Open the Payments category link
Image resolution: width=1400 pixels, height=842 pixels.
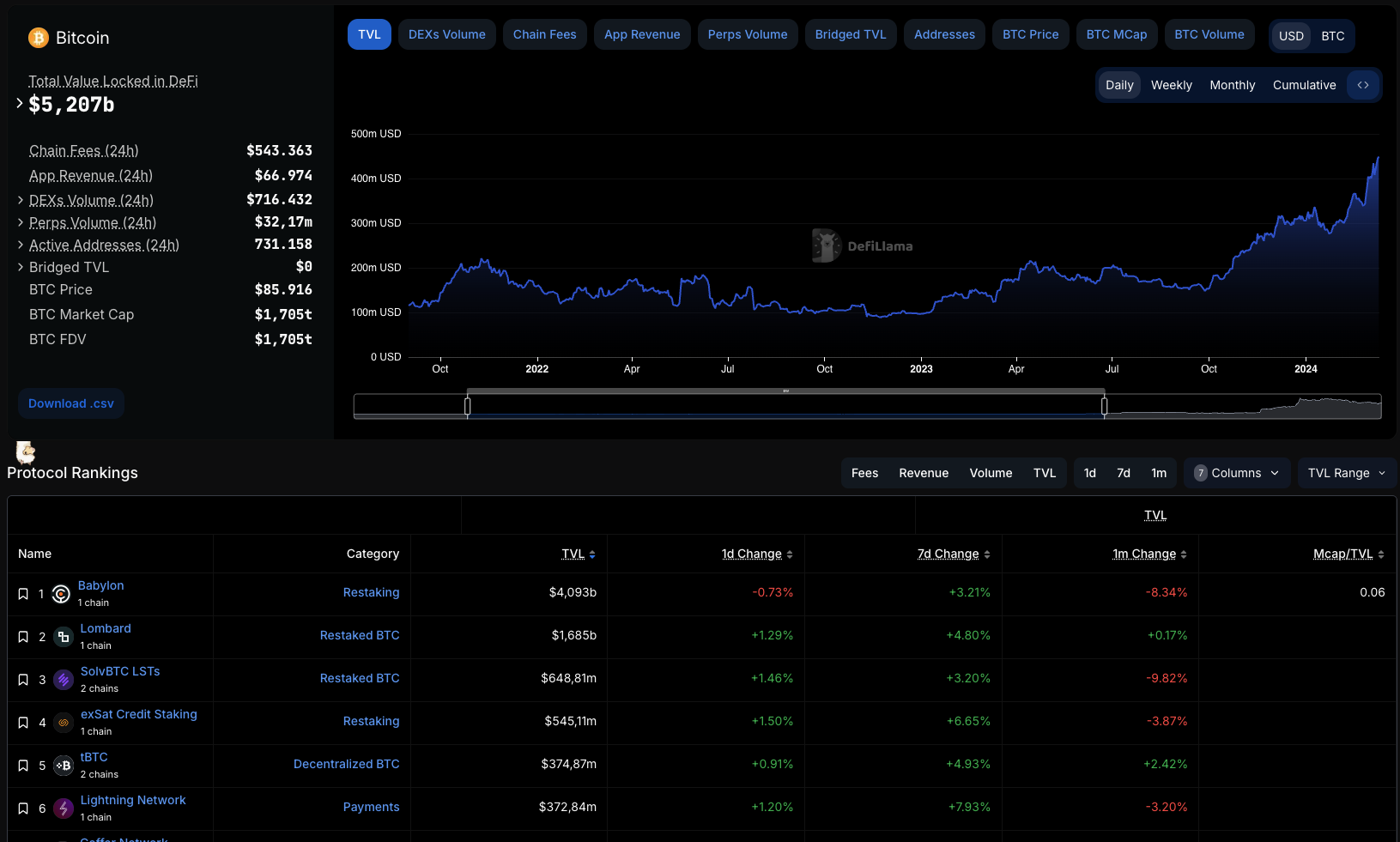tap(372, 807)
